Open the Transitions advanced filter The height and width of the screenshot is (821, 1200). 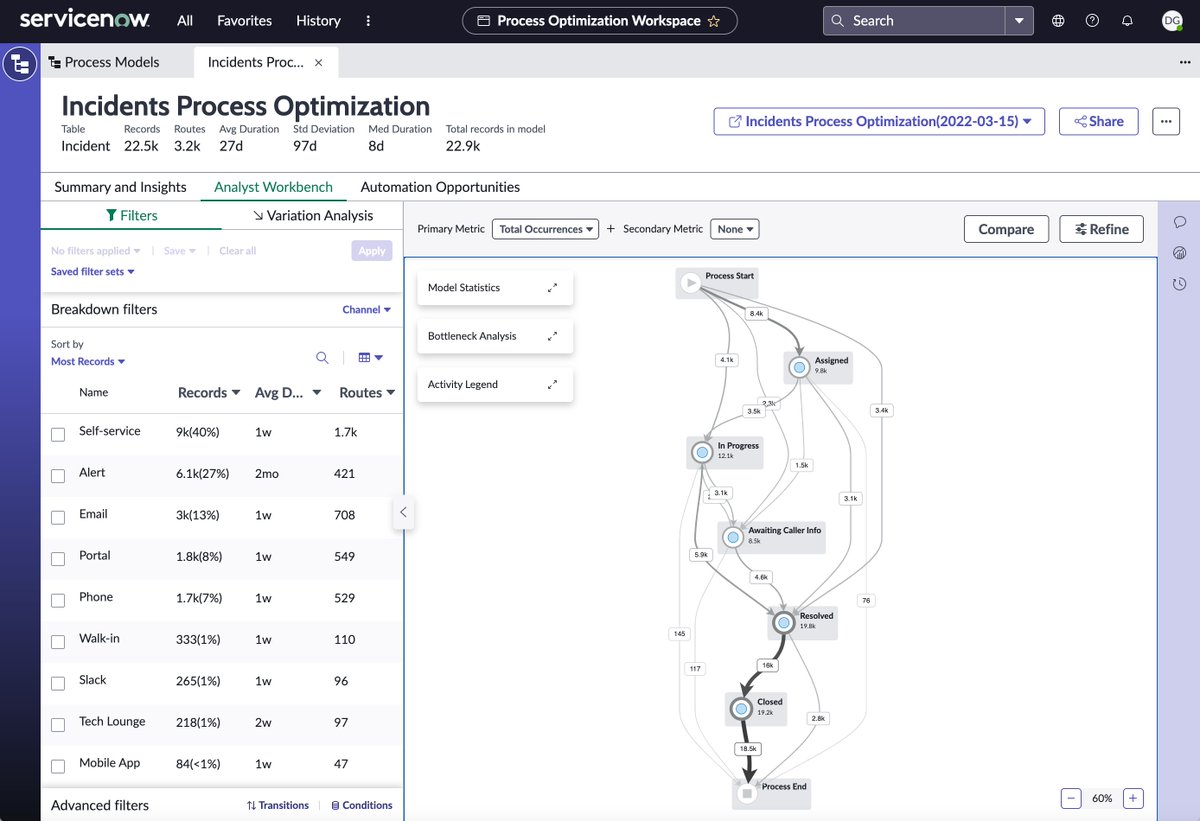pyautogui.click(x=277, y=805)
